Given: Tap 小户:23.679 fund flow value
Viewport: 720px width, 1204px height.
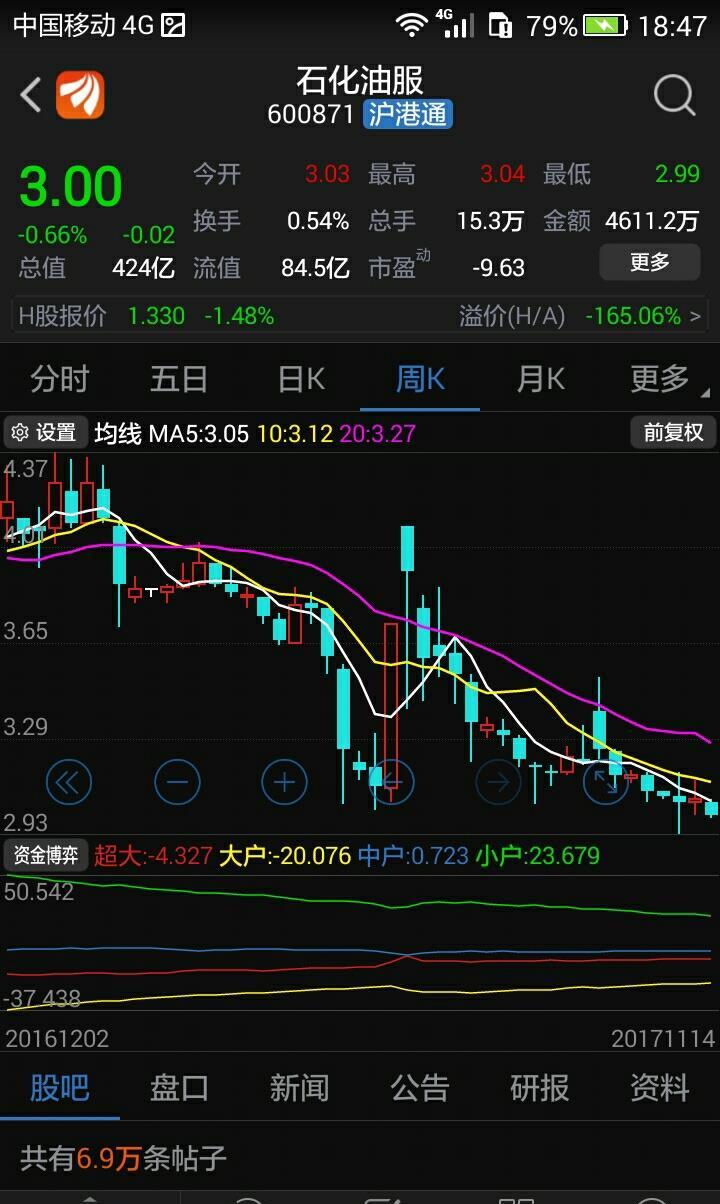Looking at the screenshot, I should click(x=537, y=856).
